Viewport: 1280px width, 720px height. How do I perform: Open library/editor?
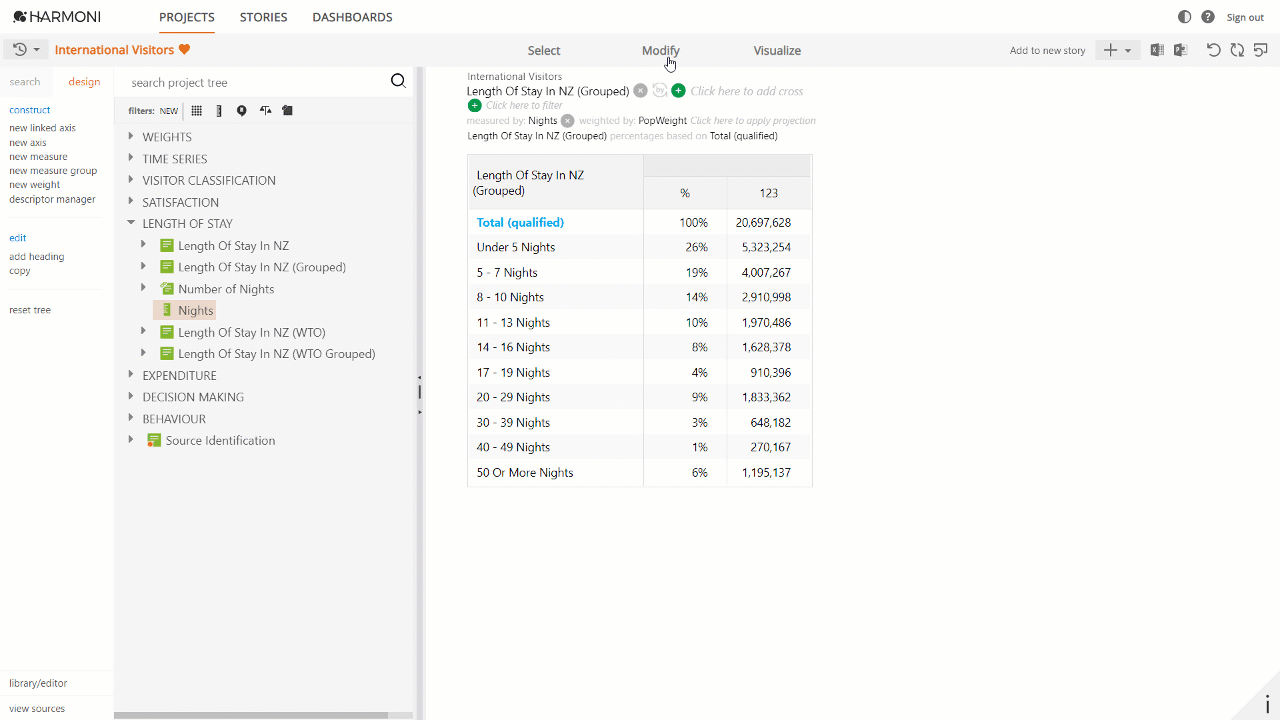click(38, 683)
